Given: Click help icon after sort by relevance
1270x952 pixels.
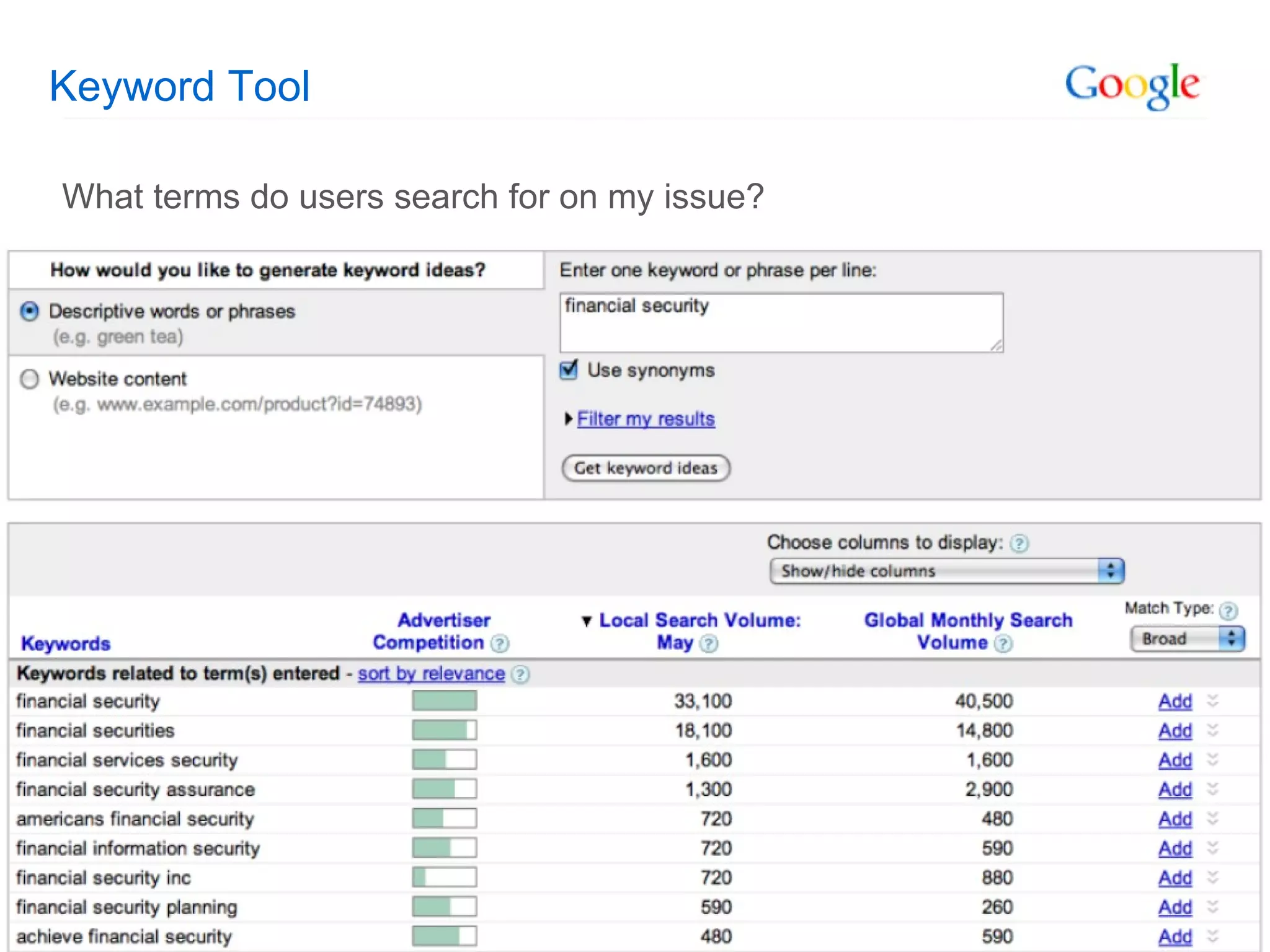Looking at the screenshot, I should click(521, 674).
